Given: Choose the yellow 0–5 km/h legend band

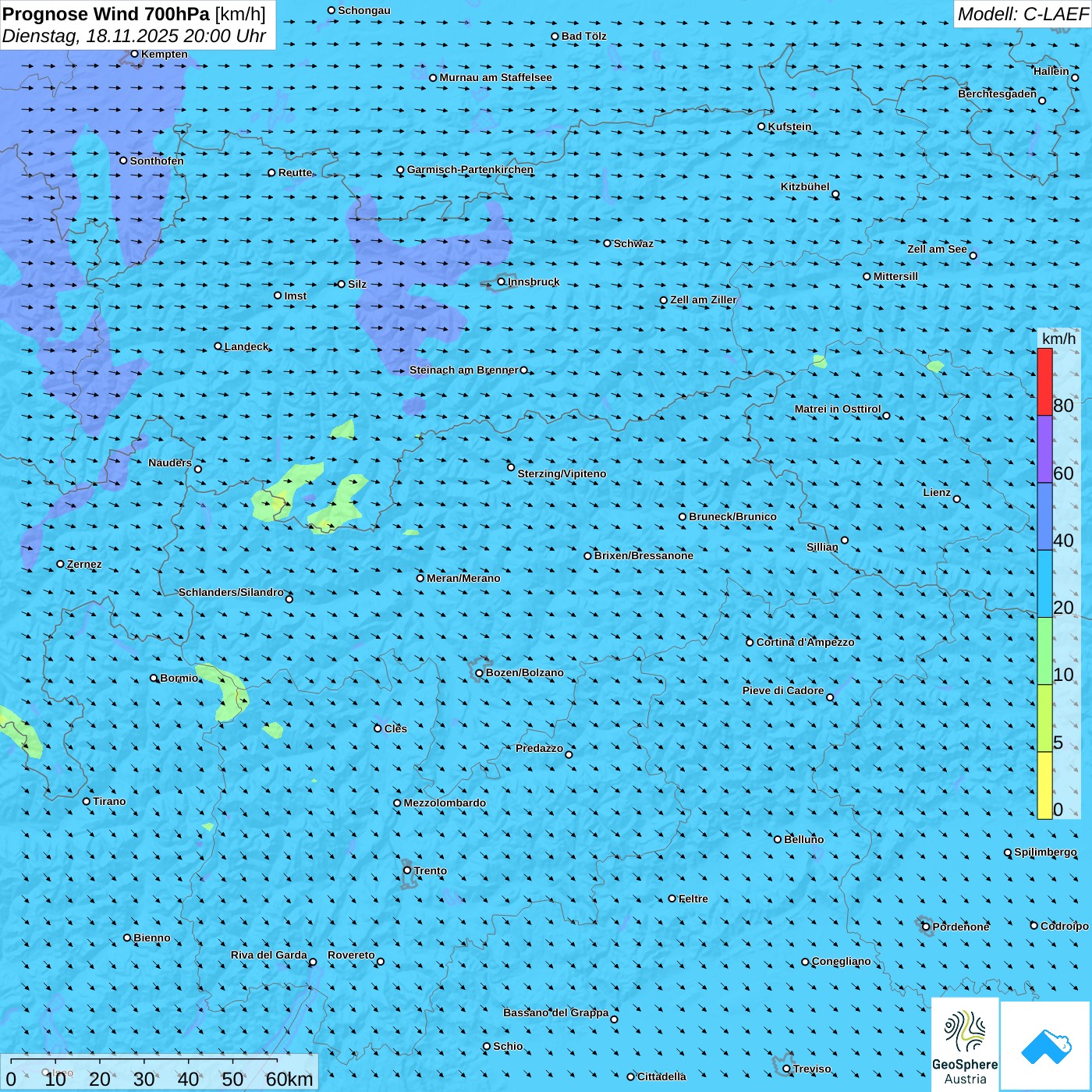Looking at the screenshot, I should (1044, 785).
